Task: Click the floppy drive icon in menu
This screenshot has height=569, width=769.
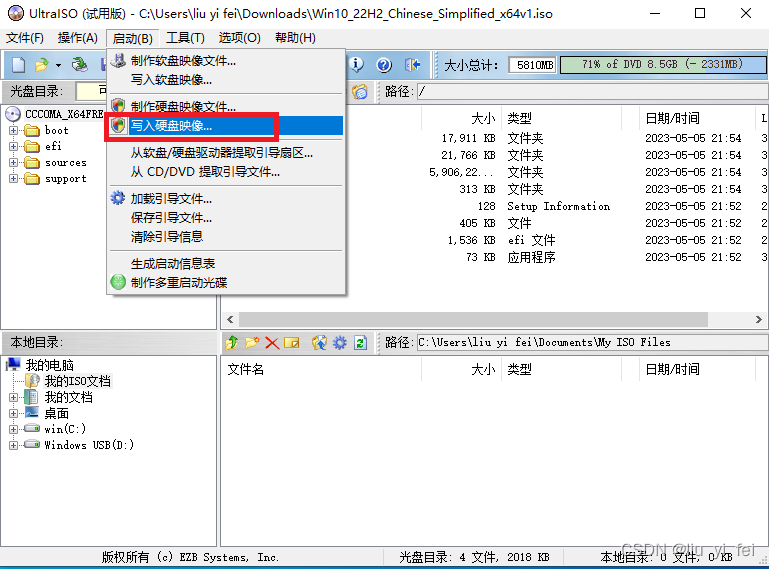Action: tap(118, 60)
